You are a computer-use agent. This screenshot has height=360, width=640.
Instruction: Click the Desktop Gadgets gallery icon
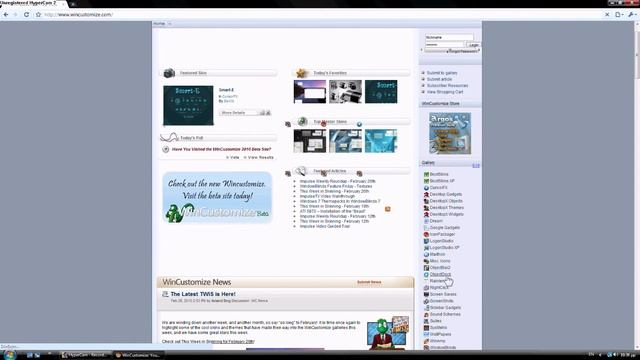pos(426,194)
